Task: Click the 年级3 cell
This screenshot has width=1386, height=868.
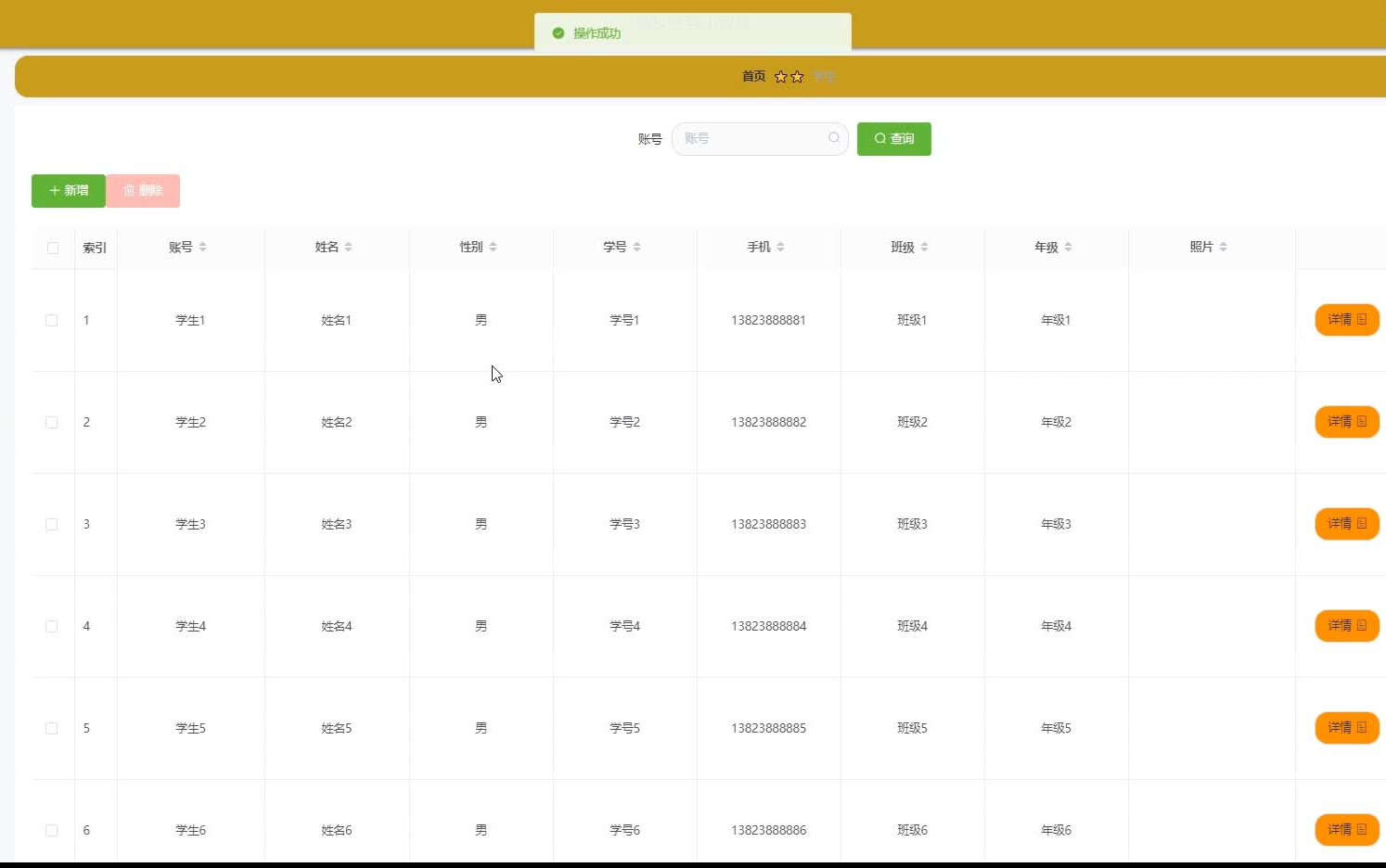Action: coord(1056,524)
